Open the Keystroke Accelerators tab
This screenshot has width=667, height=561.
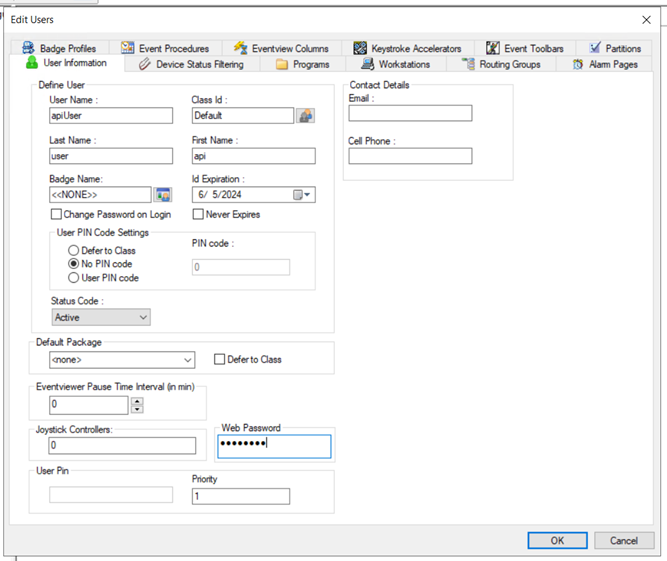click(x=407, y=48)
